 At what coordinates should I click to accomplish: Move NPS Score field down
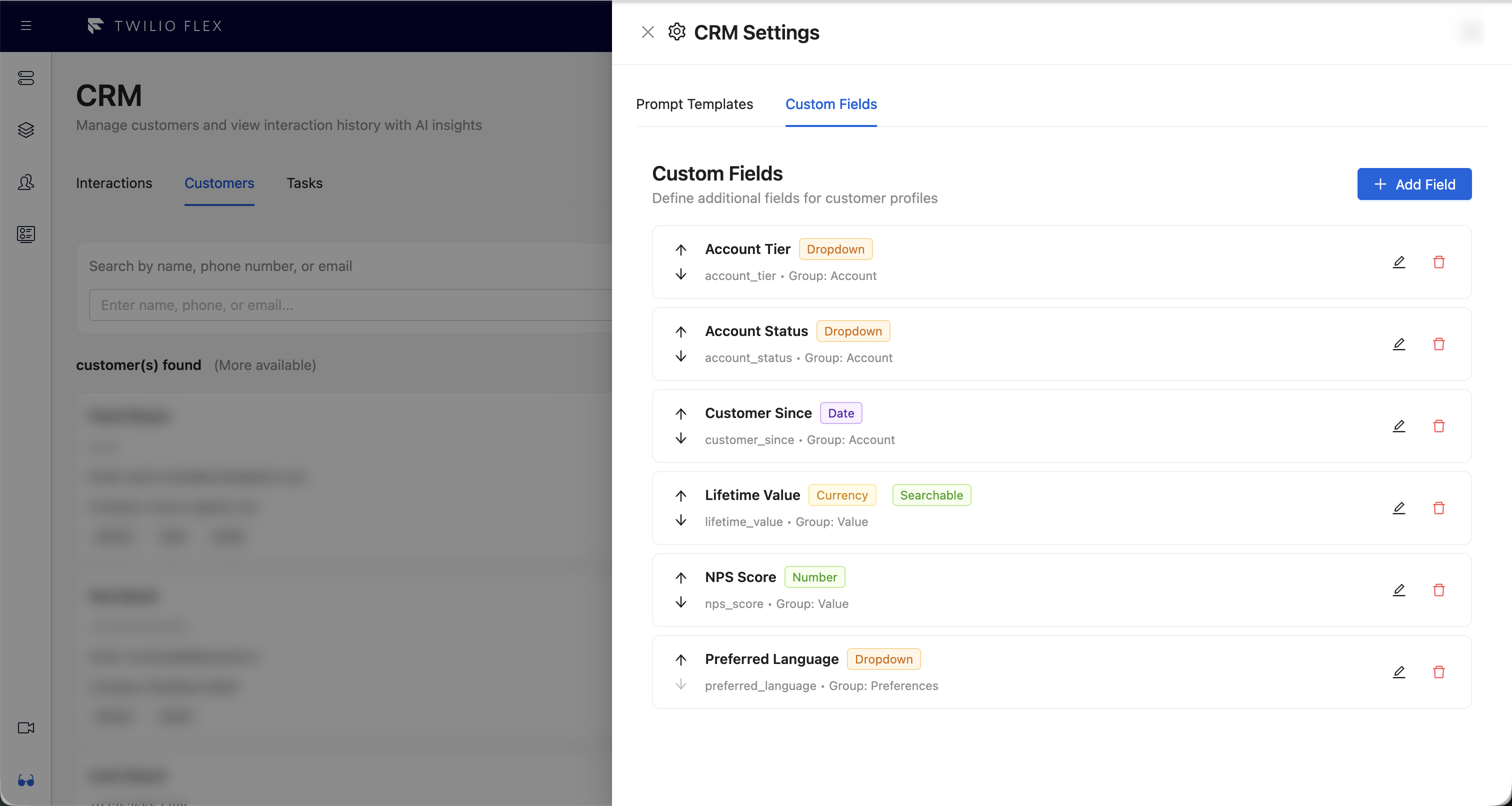681,602
